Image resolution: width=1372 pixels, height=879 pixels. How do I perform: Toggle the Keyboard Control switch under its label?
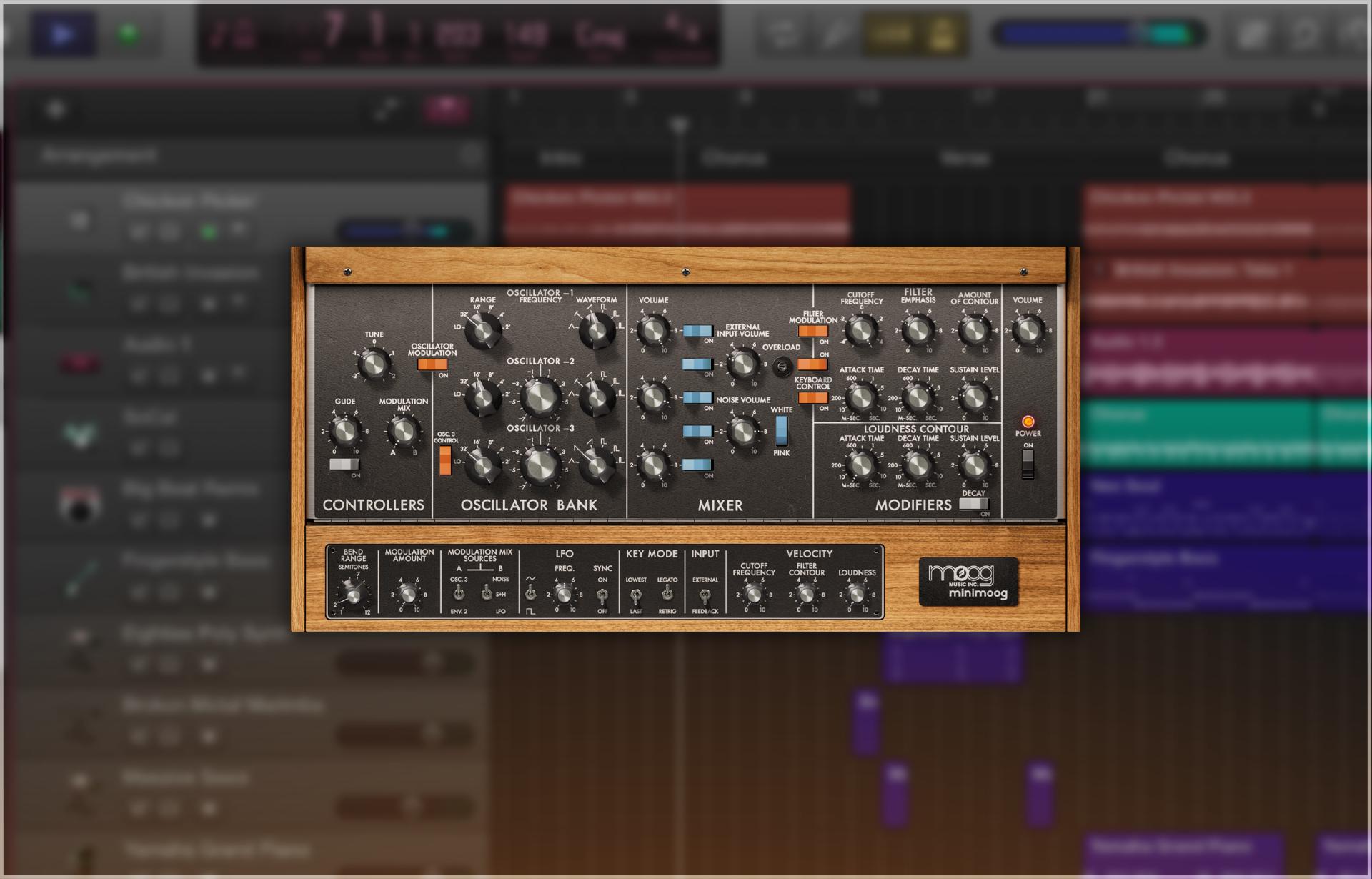(x=812, y=398)
